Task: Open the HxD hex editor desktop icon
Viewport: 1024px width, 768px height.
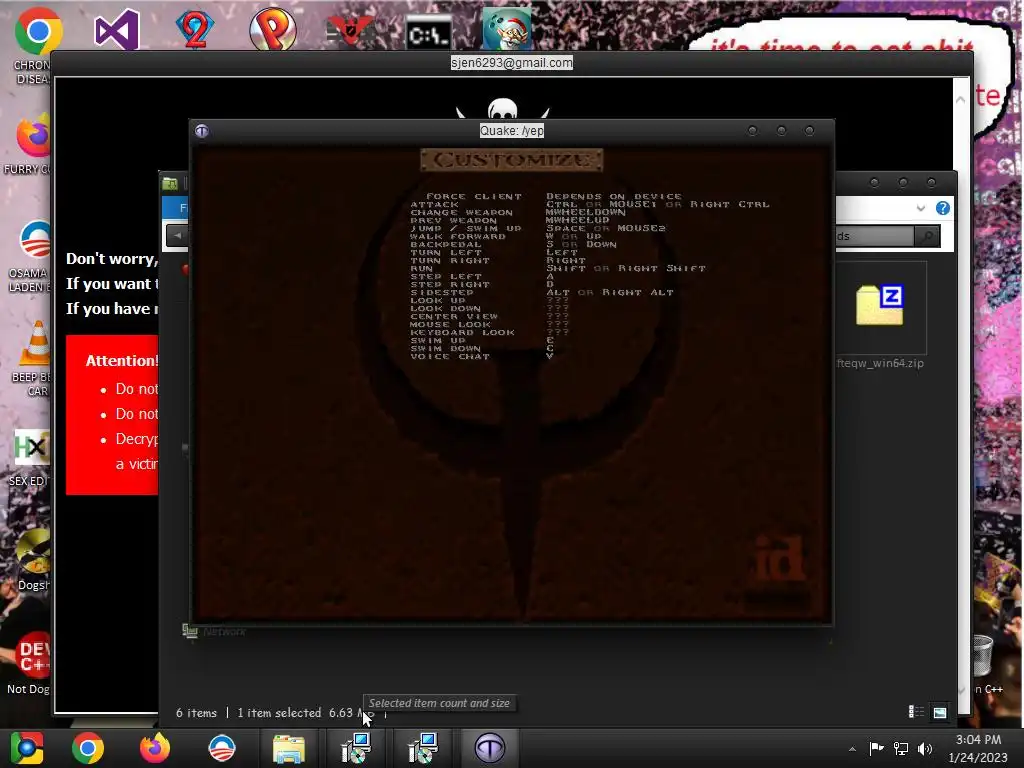Action: point(31,447)
